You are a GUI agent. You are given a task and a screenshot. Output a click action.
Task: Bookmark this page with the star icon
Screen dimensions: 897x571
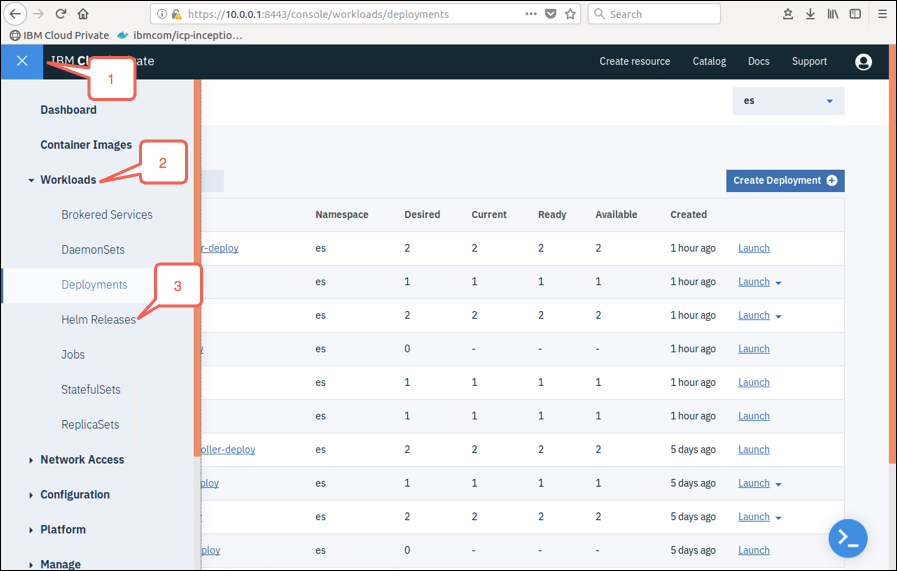pyautogui.click(x=570, y=14)
